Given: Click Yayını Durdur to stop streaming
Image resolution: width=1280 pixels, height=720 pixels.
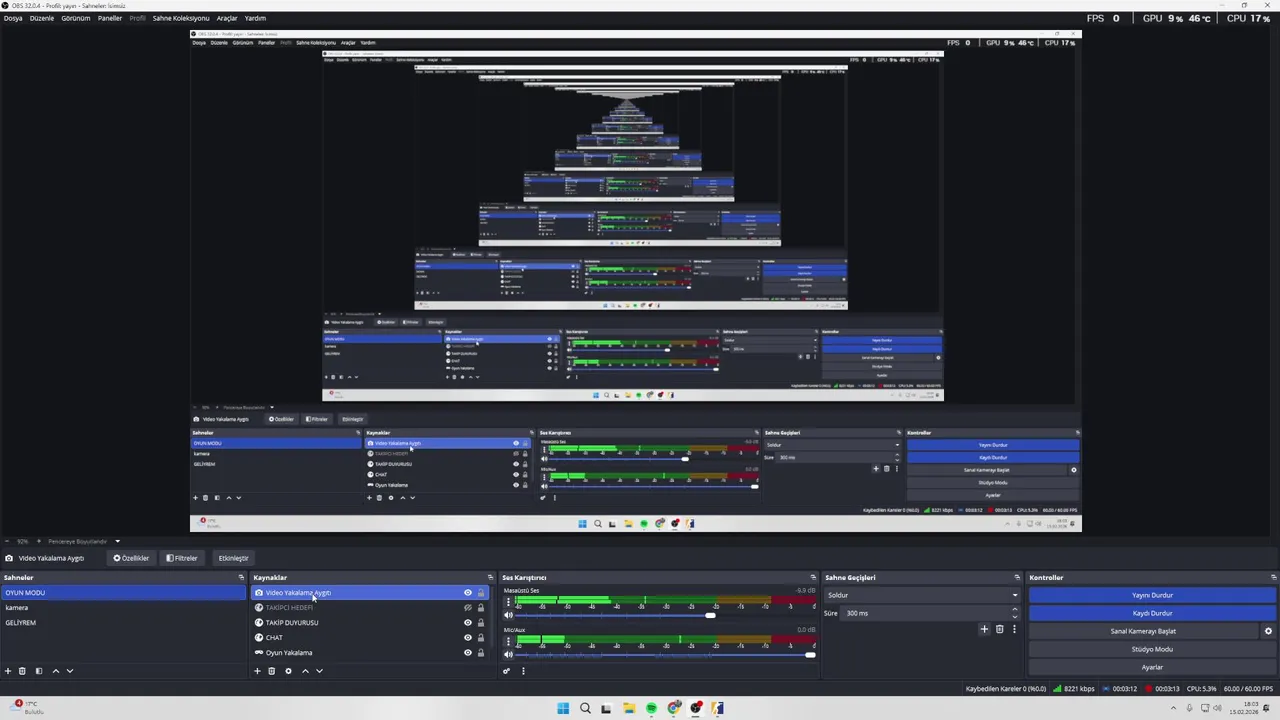Looking at the screenshot, I should [x=1152, y=595].
